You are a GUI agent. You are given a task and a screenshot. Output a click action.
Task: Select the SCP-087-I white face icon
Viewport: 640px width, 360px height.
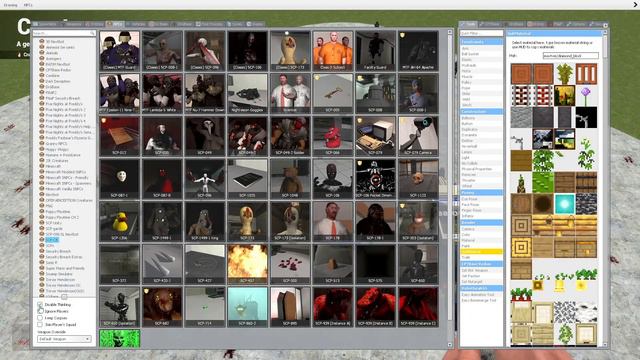(119, 179)
